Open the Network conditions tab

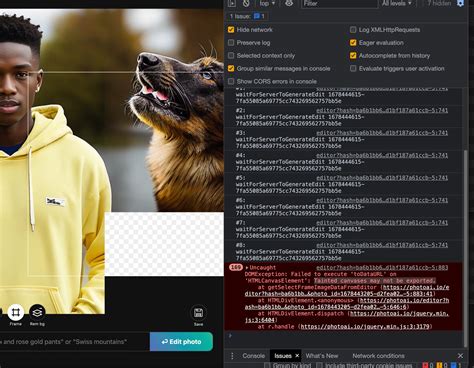[378, 356]
